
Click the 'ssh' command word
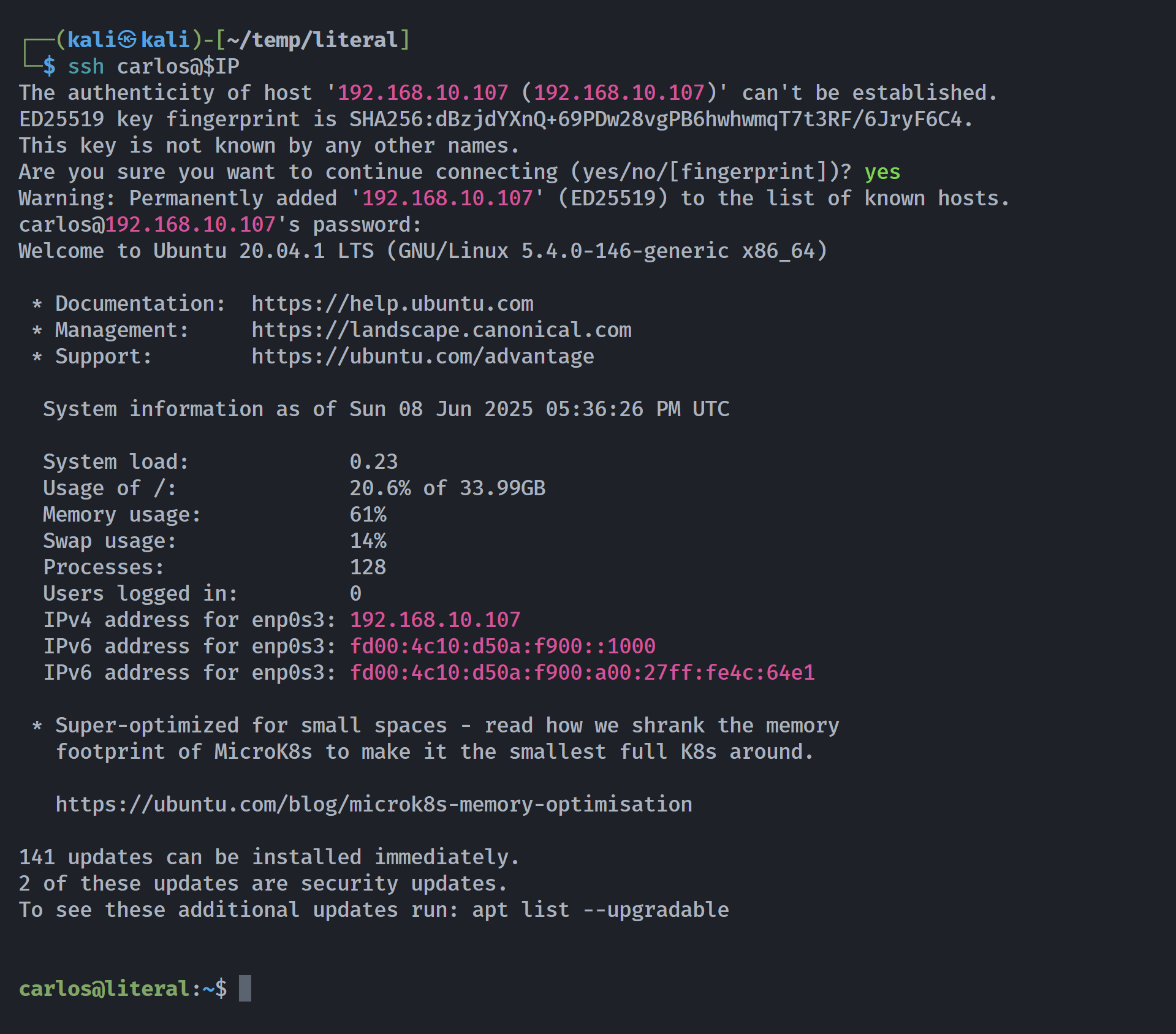click(86, 66)
